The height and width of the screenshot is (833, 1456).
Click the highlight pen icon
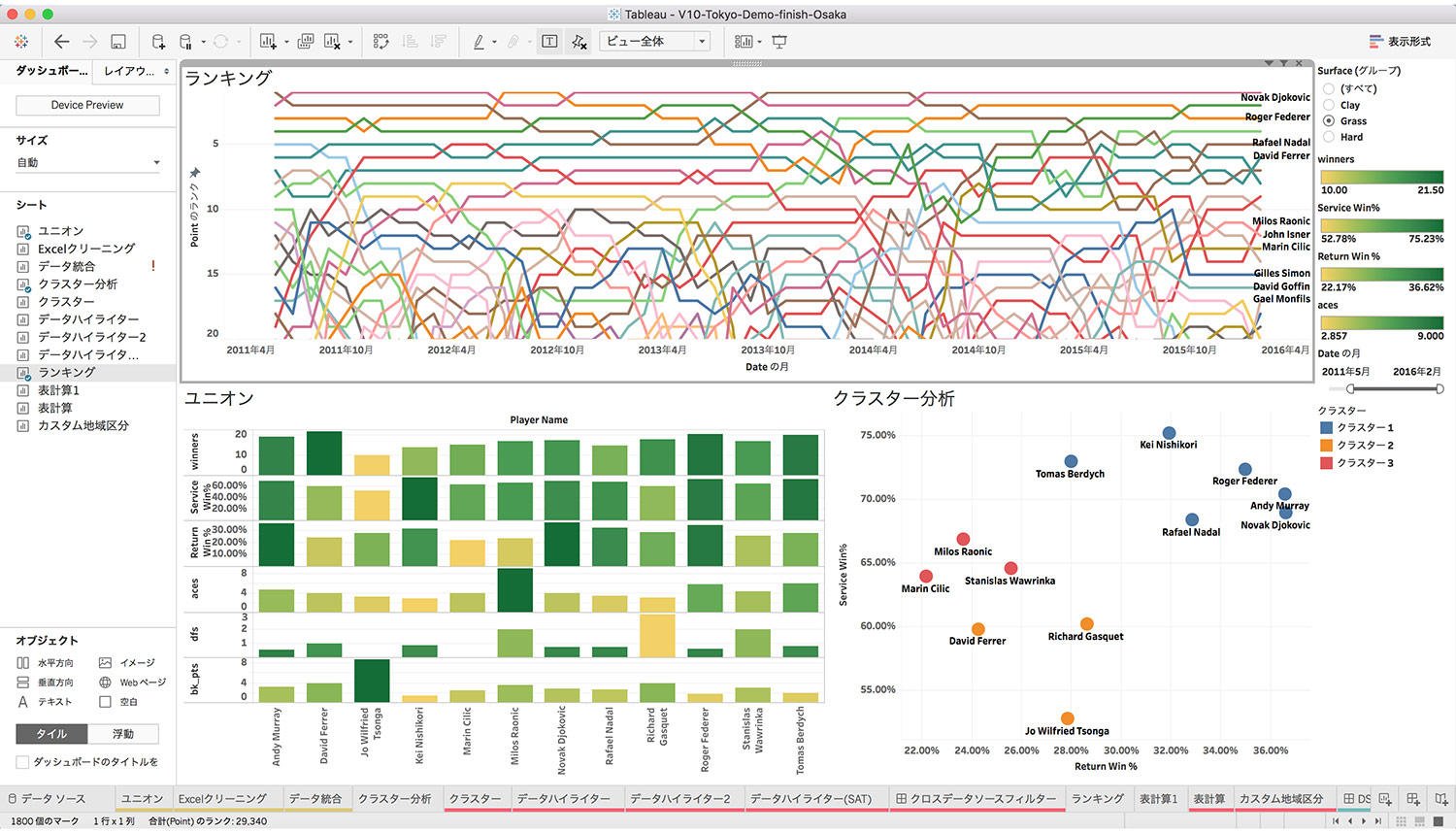pos(479,42)
